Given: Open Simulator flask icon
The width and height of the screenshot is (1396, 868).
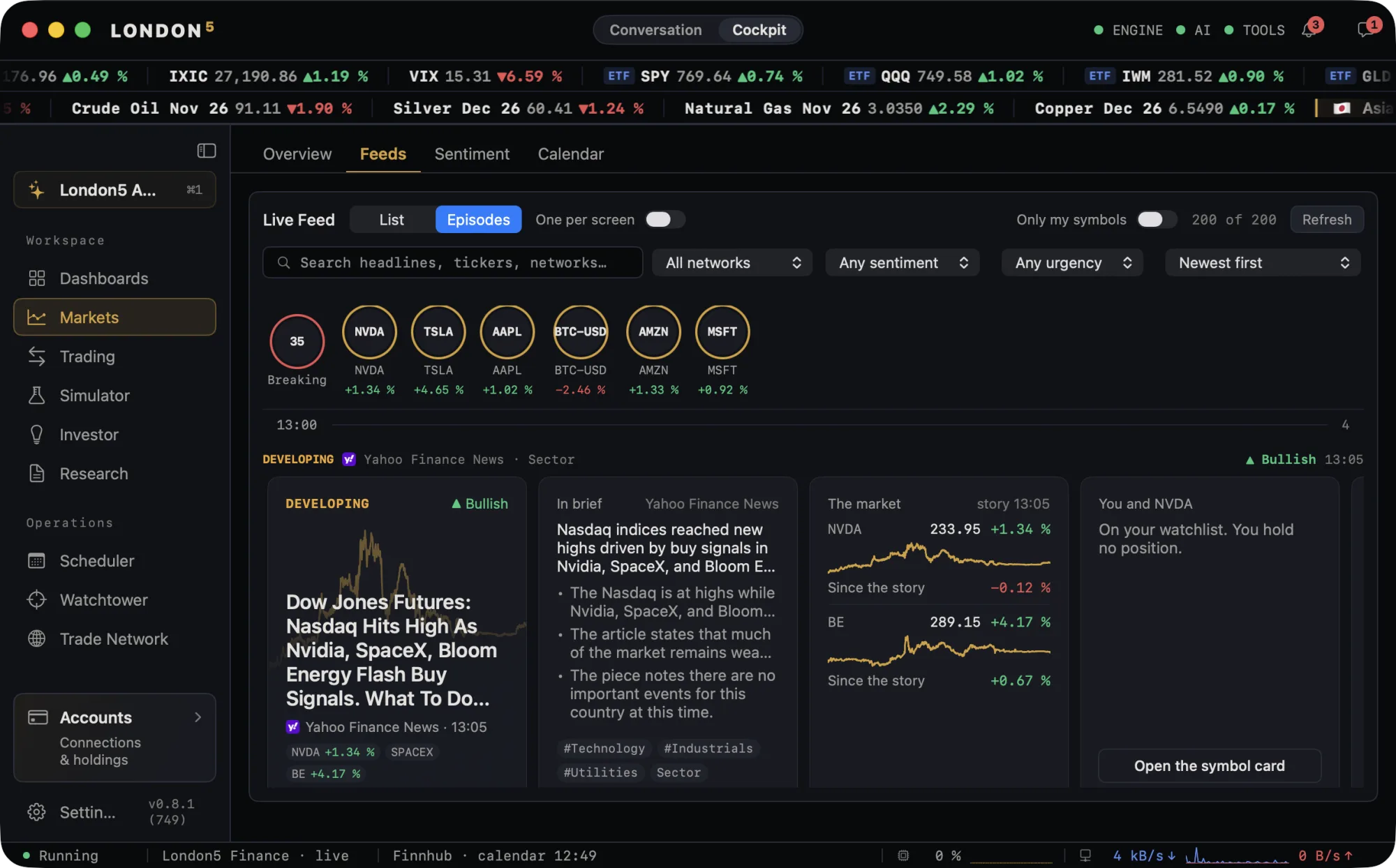Looking at the screenshot, I should [36, 396].
